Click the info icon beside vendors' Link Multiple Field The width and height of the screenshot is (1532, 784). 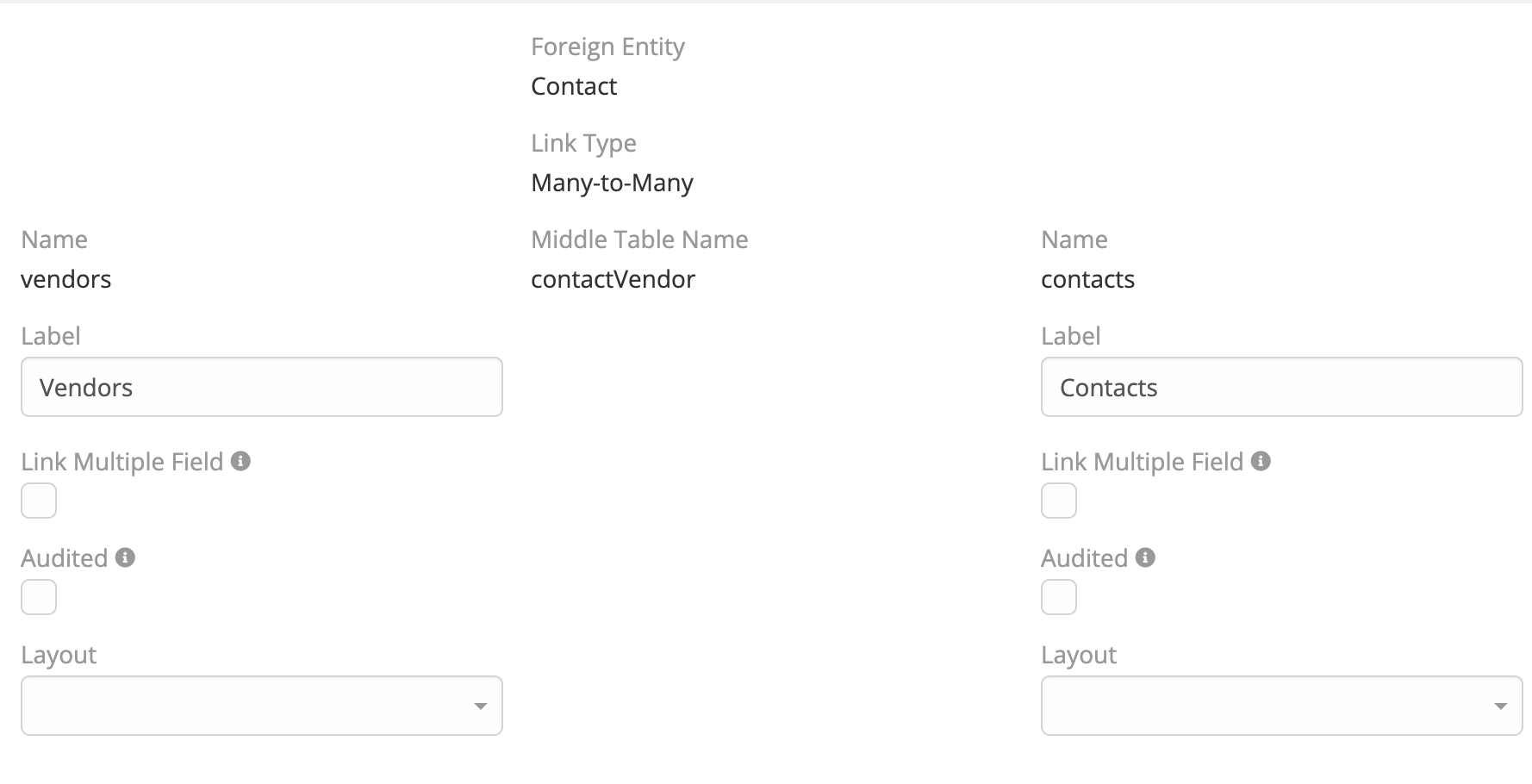point(241,461)
